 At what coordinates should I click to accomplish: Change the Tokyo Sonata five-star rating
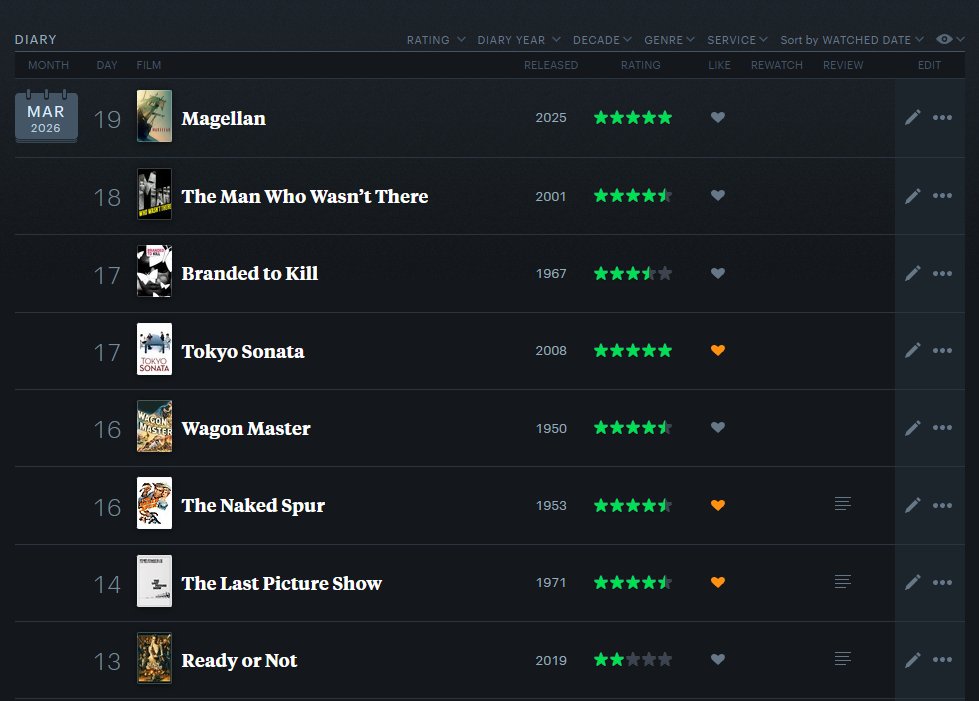pyautogui.click(x=632, y=350)
